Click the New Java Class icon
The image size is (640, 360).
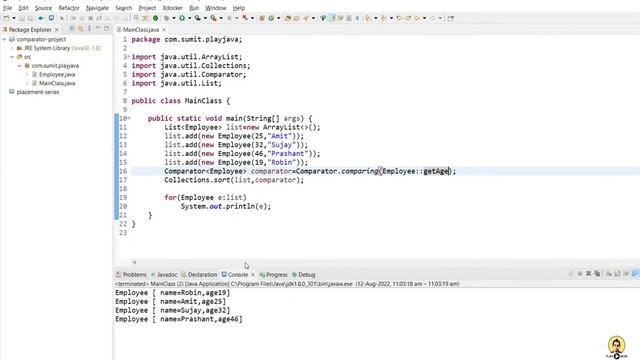click(x=271, y=18)
